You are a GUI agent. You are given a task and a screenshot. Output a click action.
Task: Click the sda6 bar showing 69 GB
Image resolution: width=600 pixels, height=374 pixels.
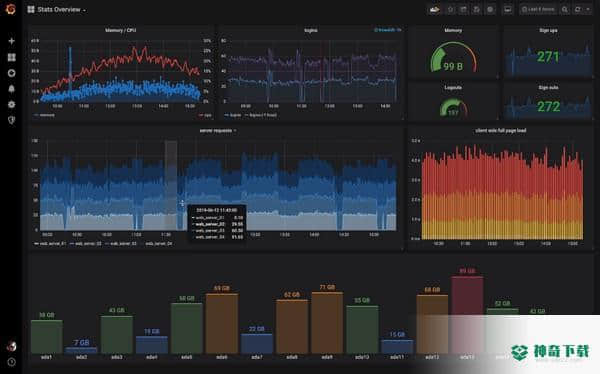click(x=222, y=323)
